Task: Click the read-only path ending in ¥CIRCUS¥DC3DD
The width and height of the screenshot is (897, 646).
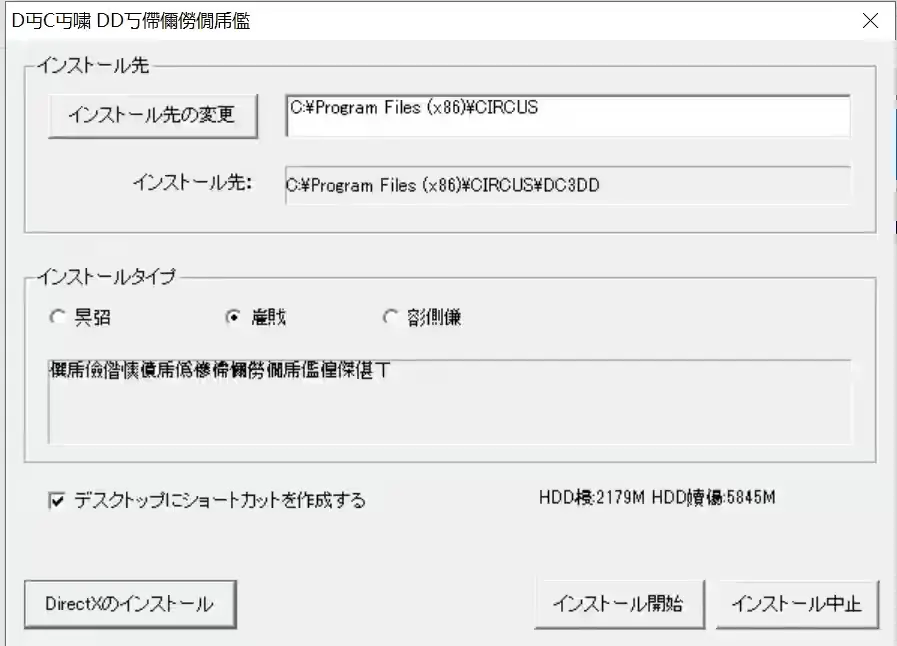Action: 567,185
